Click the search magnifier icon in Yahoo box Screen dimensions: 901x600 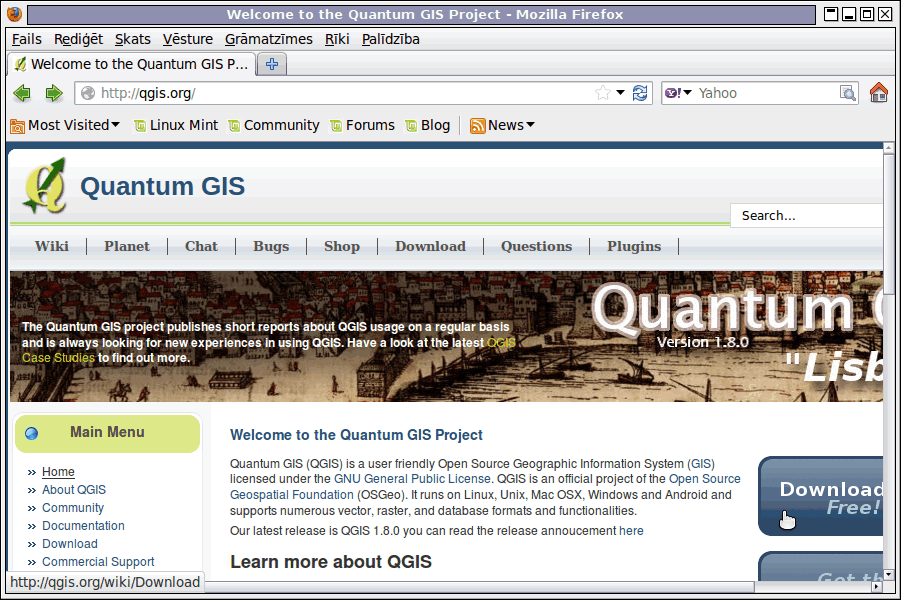tap(848, 93)
